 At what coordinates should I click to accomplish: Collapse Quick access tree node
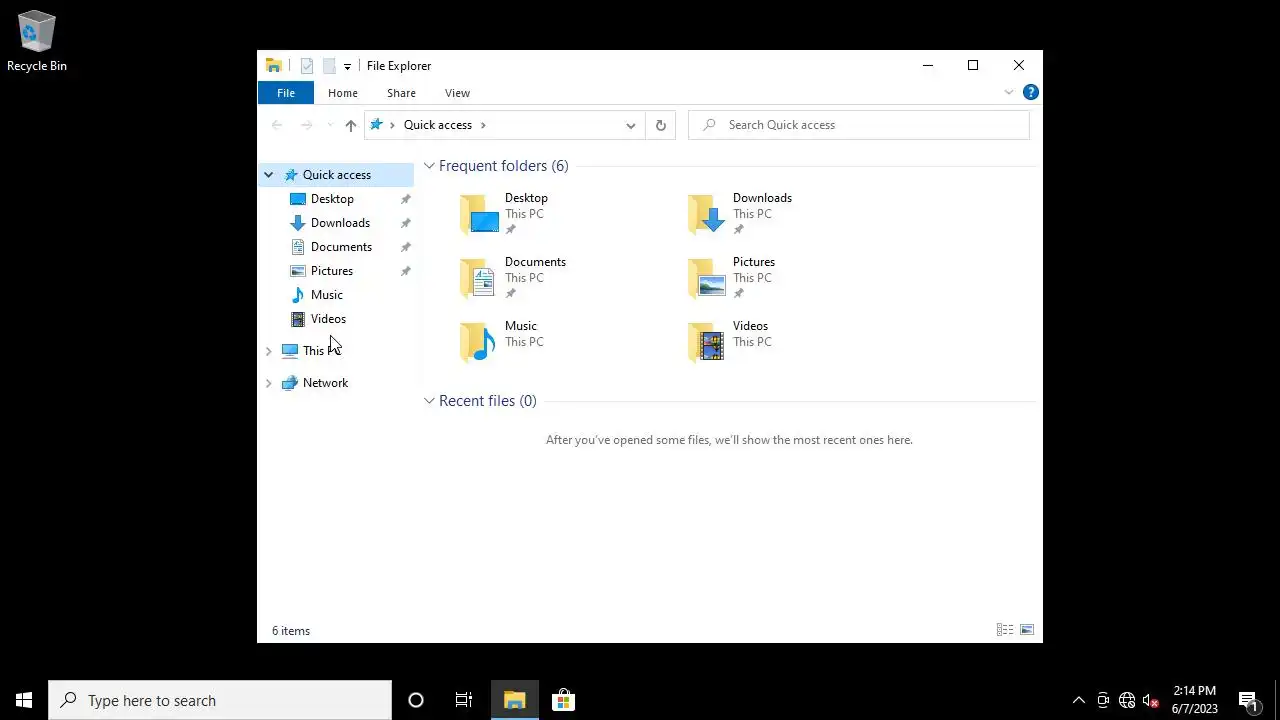tap(268, 175)
